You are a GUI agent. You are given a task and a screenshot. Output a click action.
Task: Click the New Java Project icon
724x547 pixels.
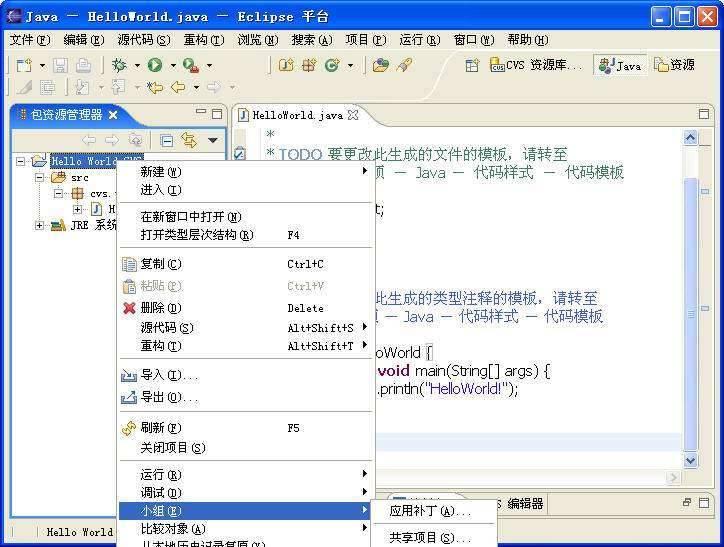[286, 65]
